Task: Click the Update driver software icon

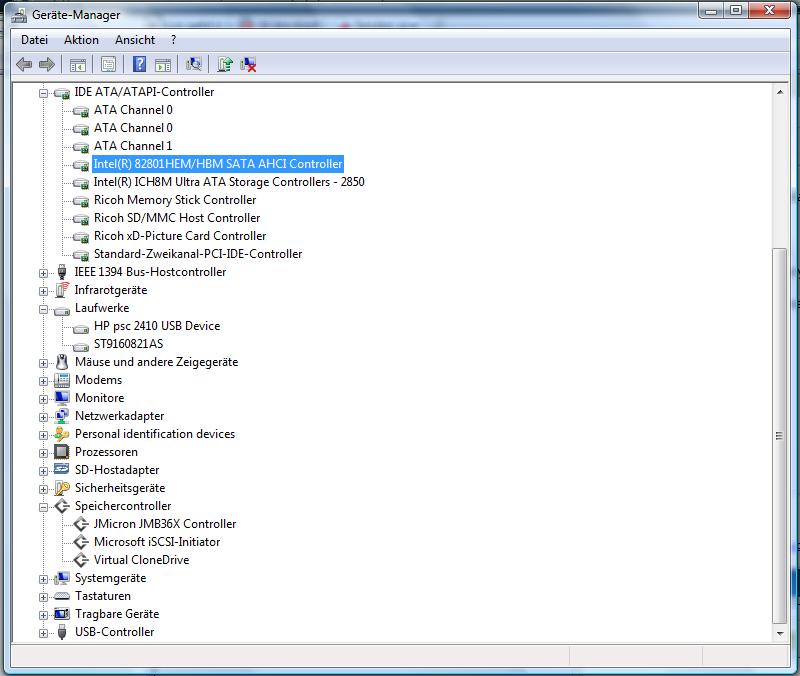Action: click(x=224, y=64)
